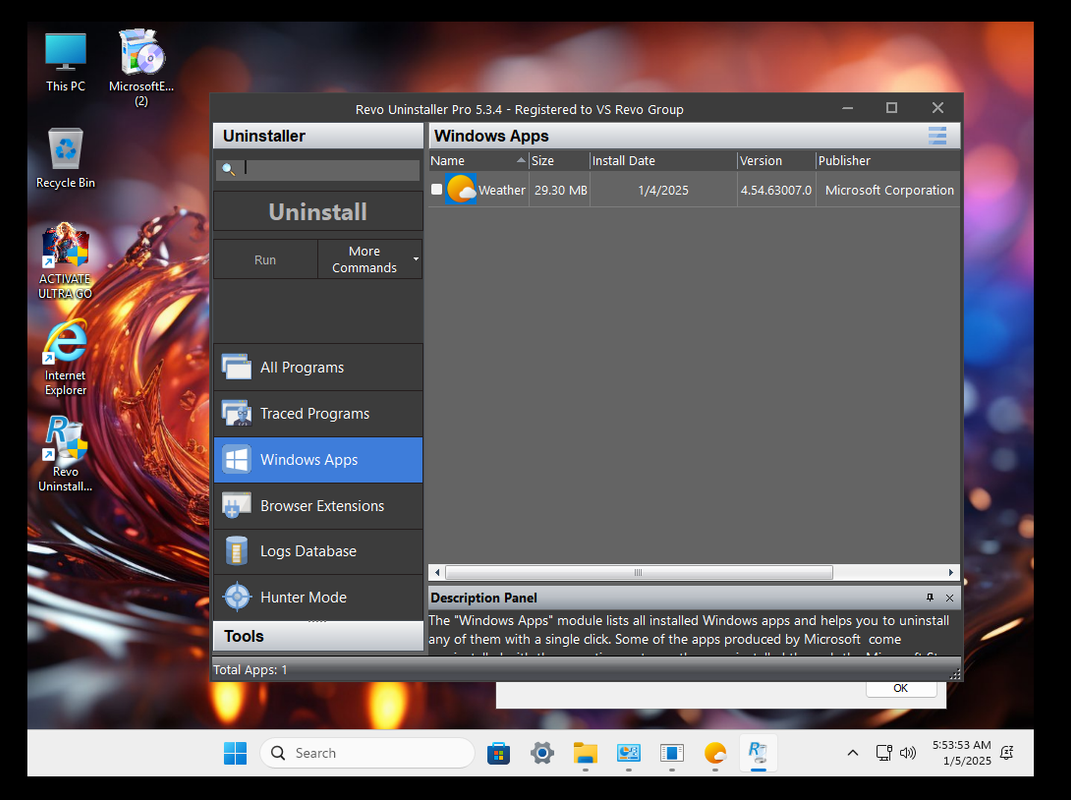This screenshot has width=1071, height=800.
Task: Click the blue window app taskbar icon
Action: [672, 753]
